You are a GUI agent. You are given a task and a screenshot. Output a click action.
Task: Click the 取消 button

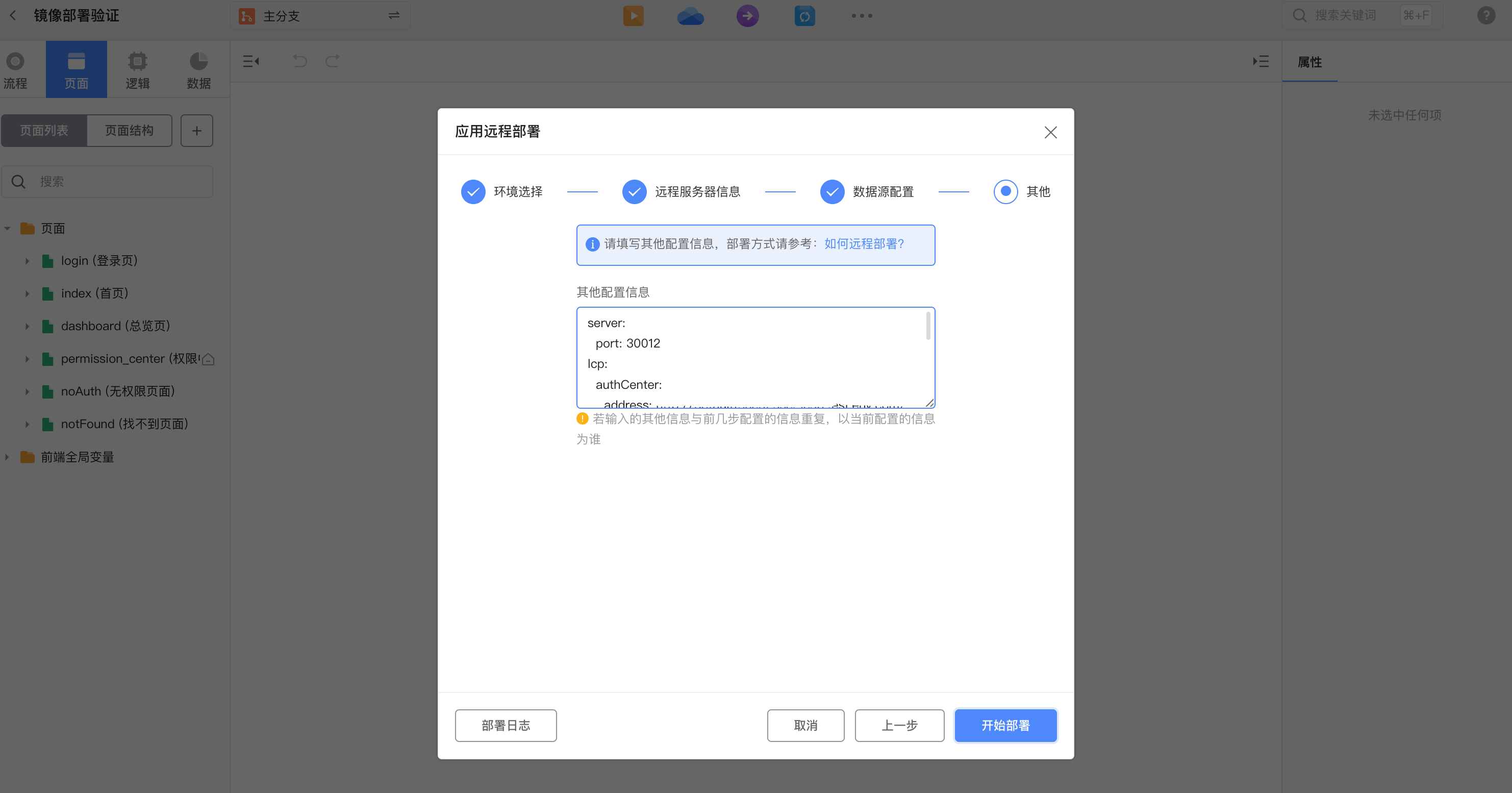coord(805,726)
